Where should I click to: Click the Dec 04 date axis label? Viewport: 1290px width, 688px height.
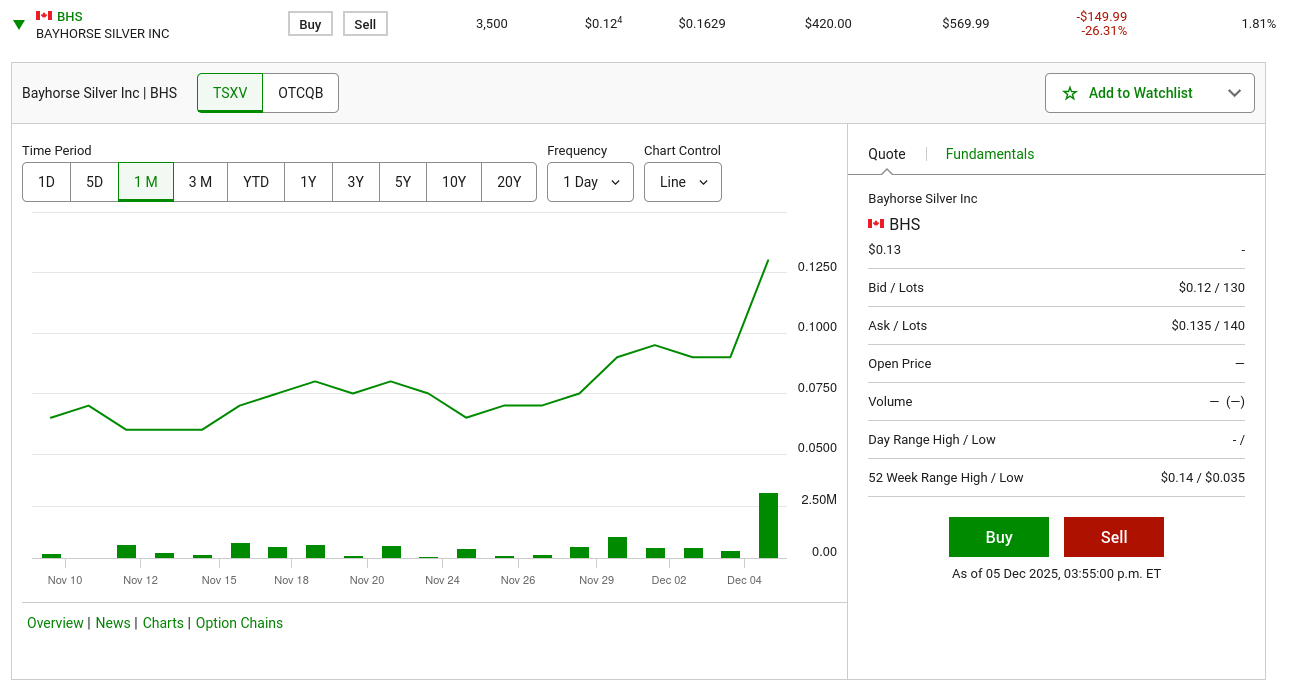[744, 580]
